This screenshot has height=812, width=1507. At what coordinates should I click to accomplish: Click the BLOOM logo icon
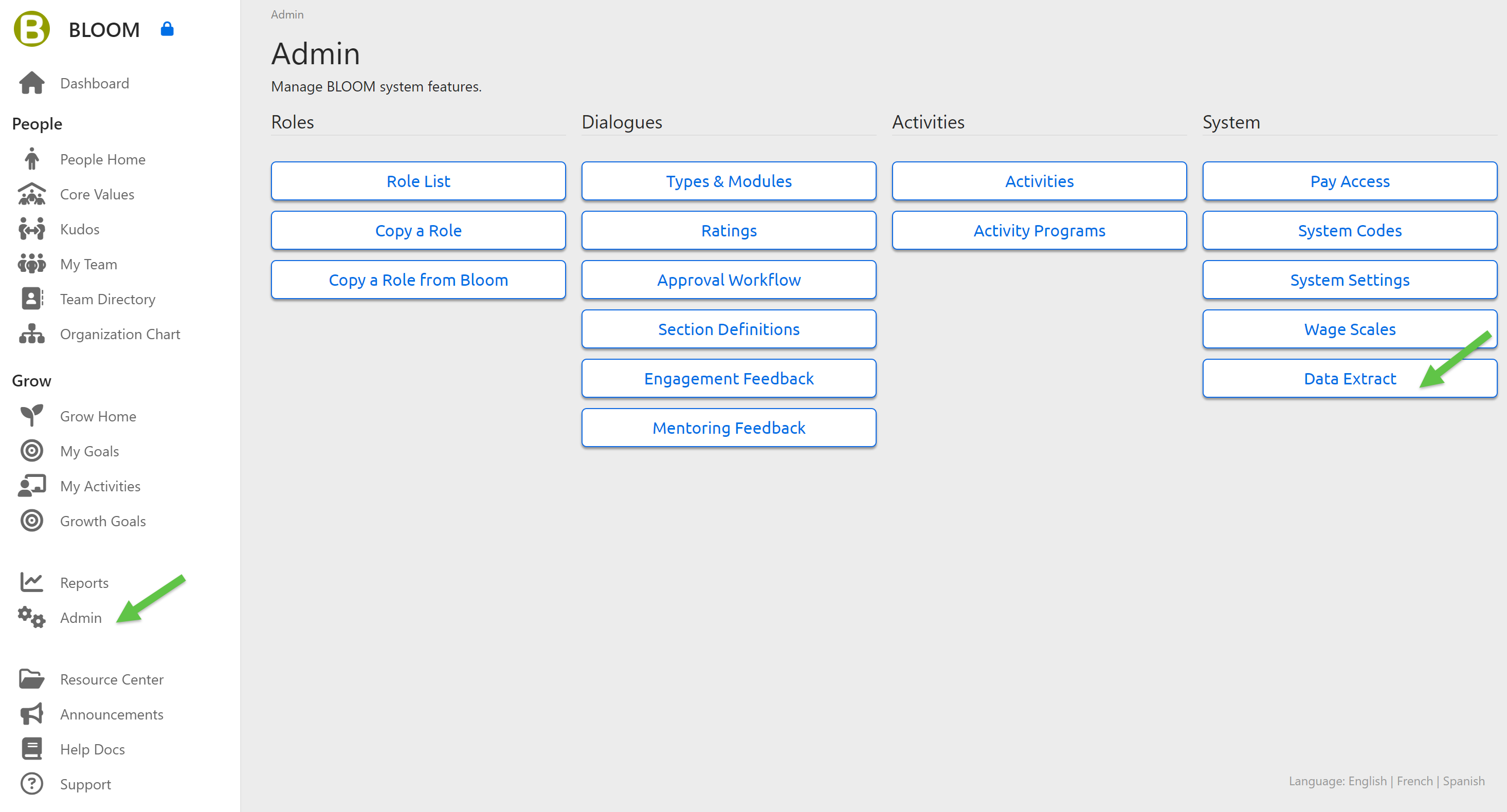[31, 29]
